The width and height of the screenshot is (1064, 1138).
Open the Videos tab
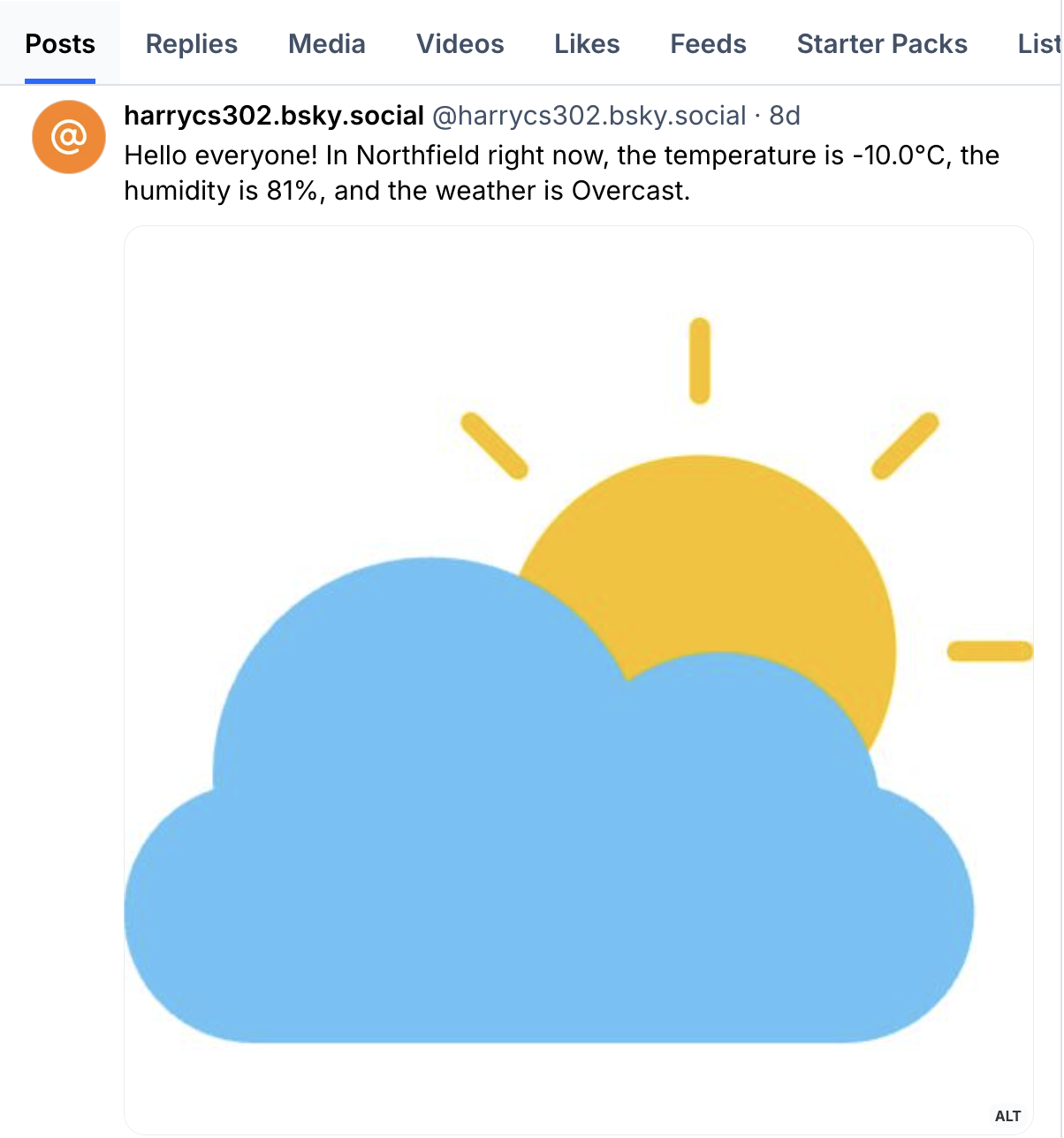pyautogui.click(x=460, y=43)
